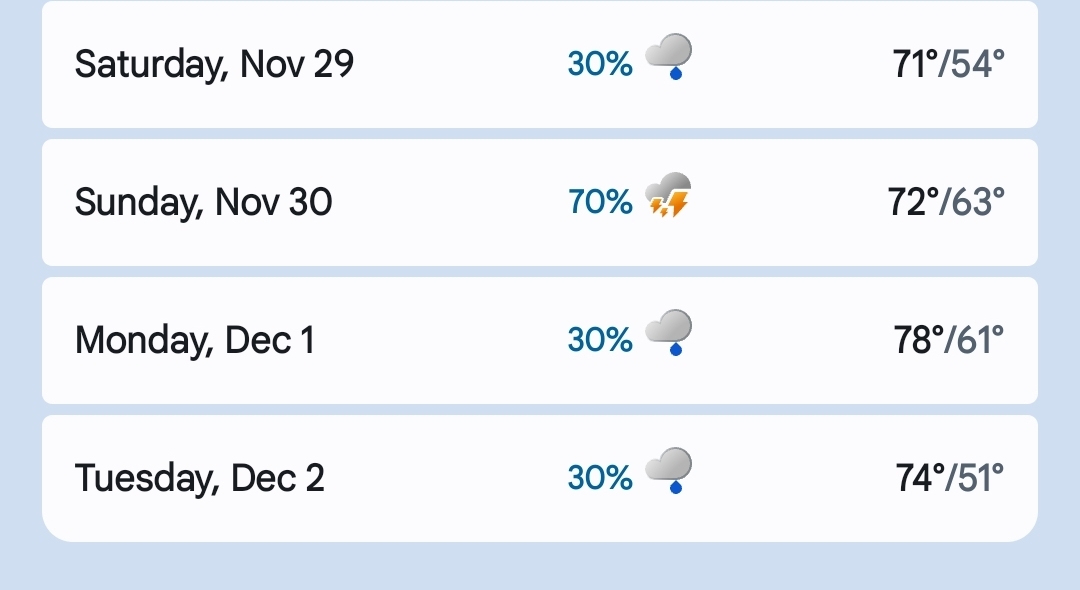Click Monday's low temperature of 61°

(x=978, y=341)
